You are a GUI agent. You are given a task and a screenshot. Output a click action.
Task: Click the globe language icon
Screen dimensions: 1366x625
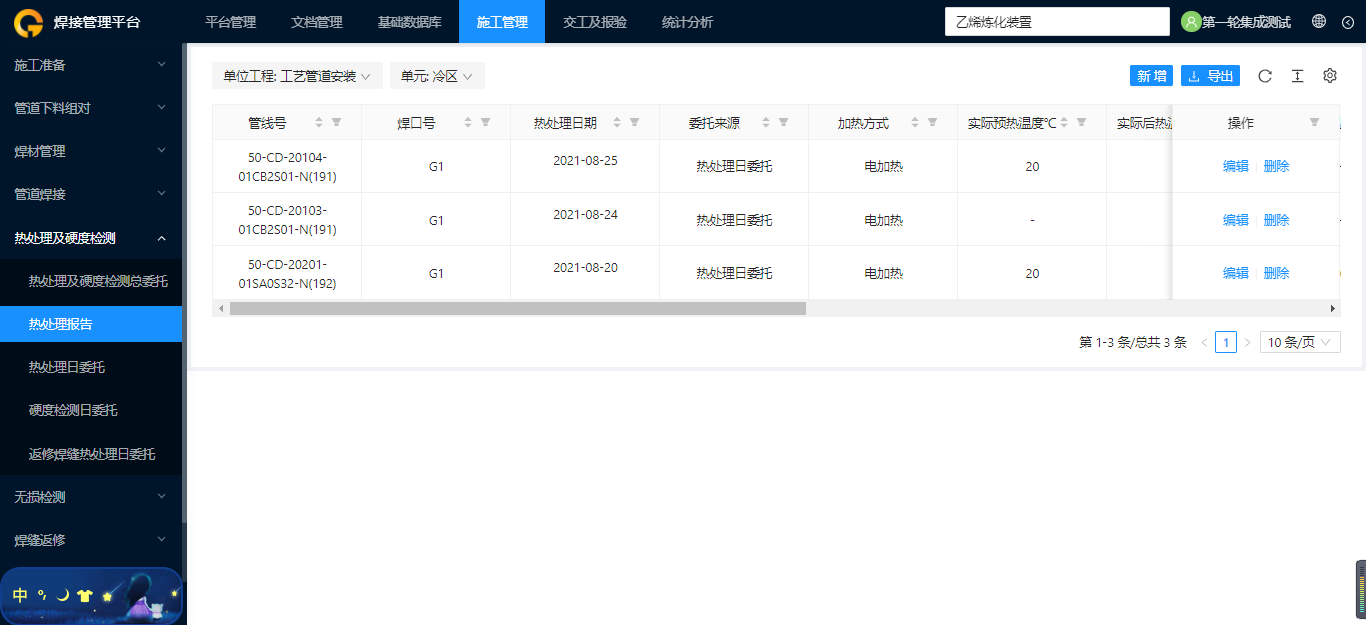coord(1319,21)
